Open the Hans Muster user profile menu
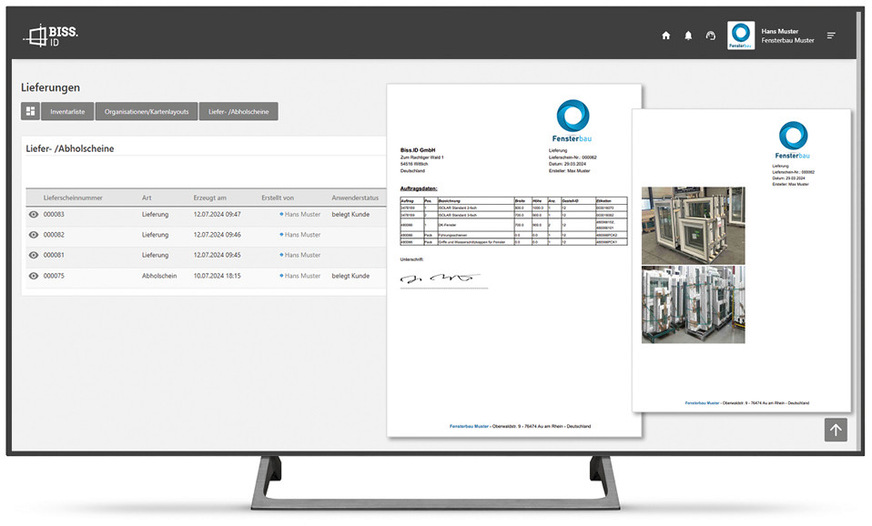Image resolution: width=872 pixels, height=526 pixels. click(x=787, y=36)
